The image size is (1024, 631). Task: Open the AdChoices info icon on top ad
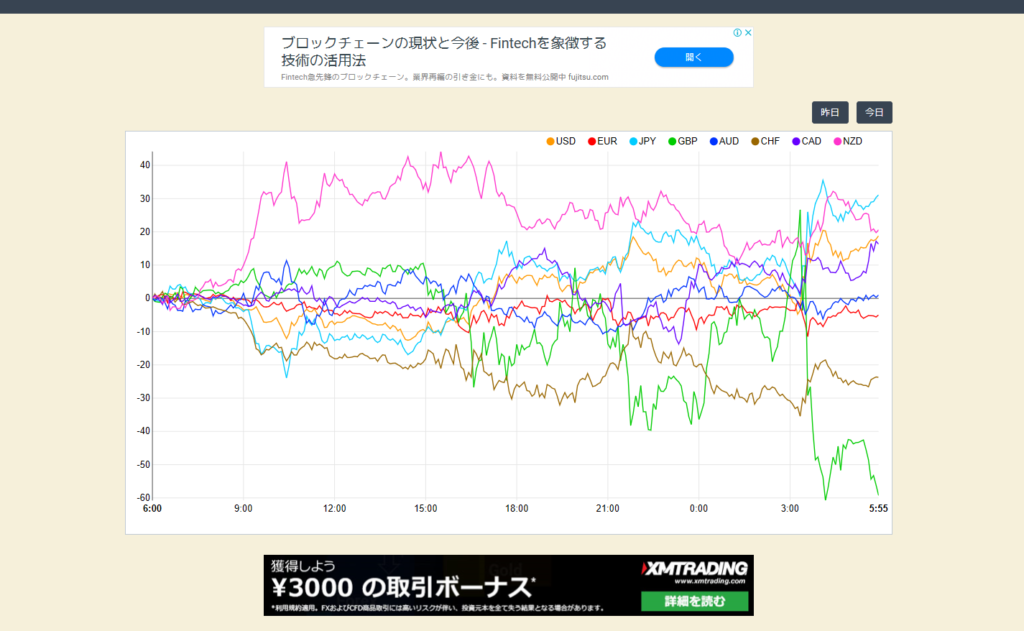737,33
